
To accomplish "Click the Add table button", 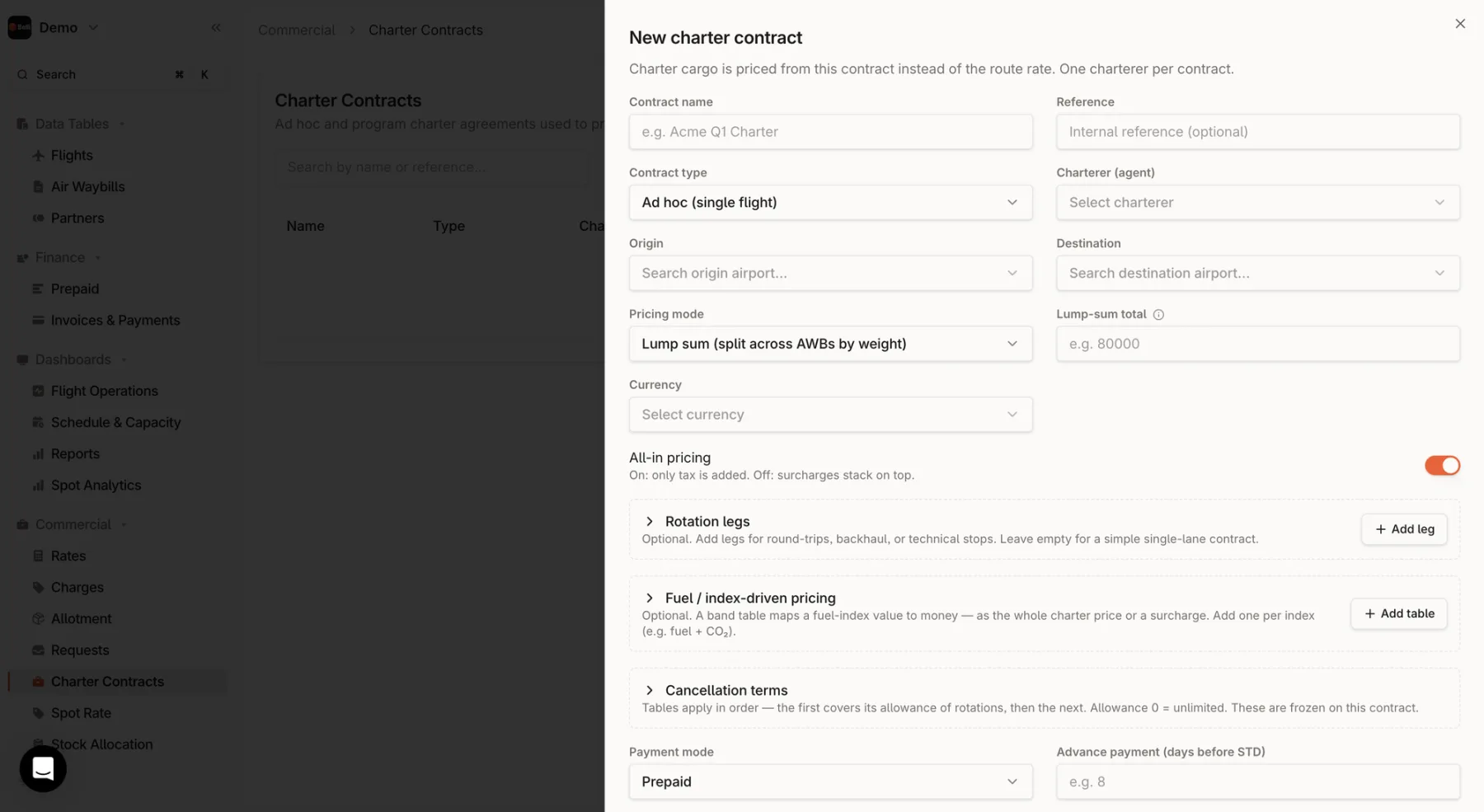I will click(1398, 613).
